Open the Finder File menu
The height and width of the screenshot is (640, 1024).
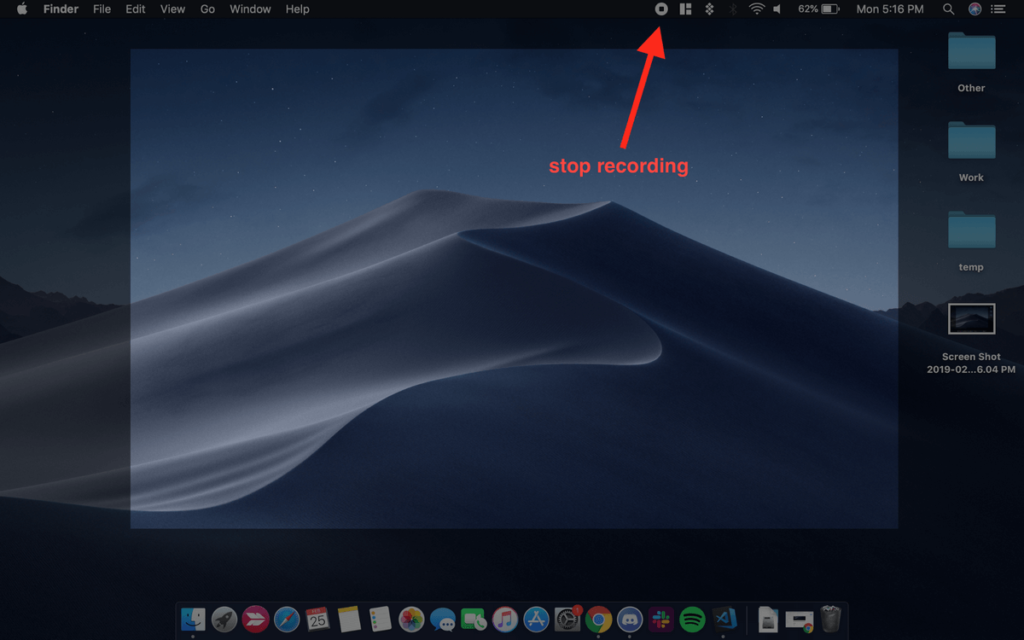(102, 9)
